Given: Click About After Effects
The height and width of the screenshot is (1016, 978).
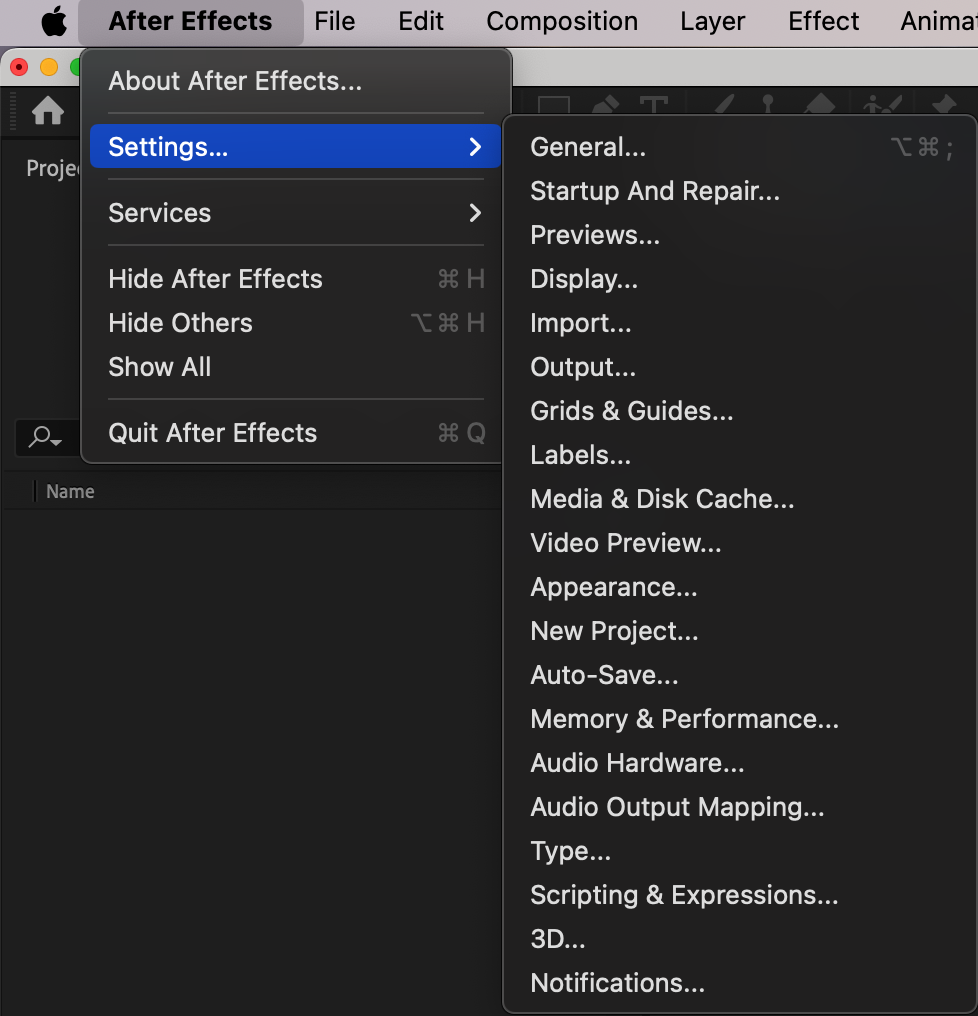Looking at the screenshot, I should [235, 81].
